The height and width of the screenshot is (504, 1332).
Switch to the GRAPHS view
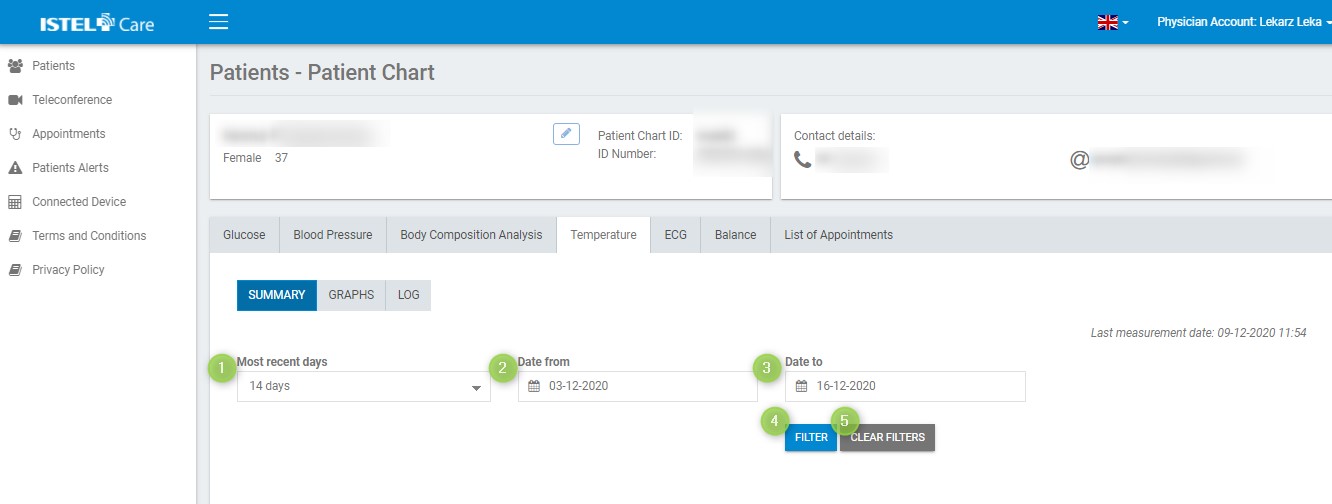tap(351, 295)
